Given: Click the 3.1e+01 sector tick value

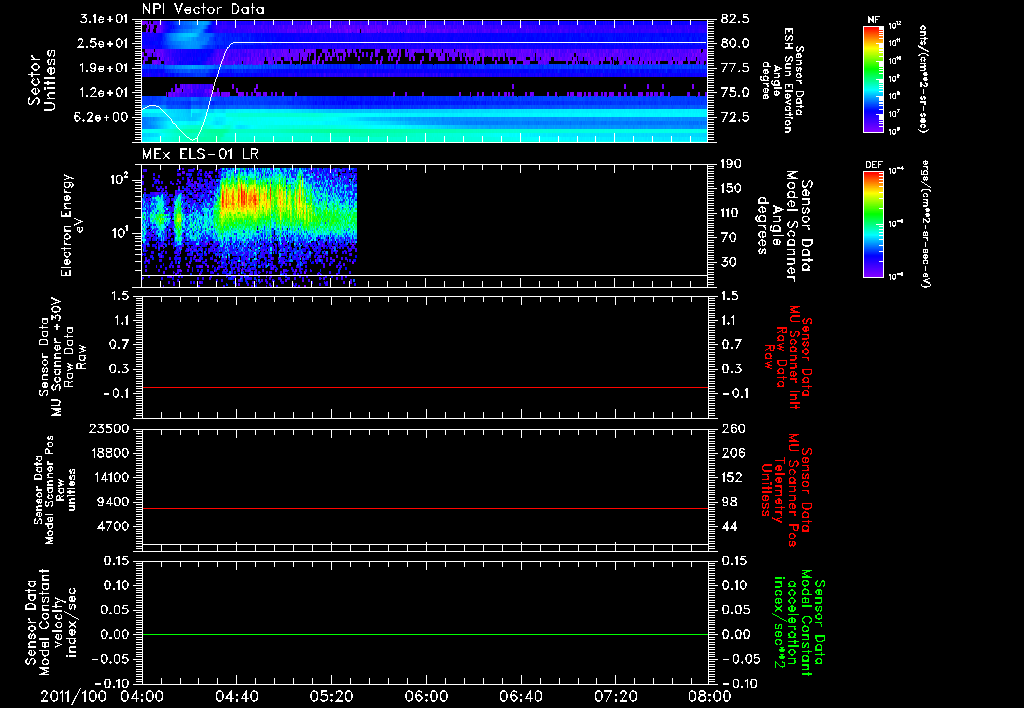Looking at the screenshot, I should pos(104,18).
